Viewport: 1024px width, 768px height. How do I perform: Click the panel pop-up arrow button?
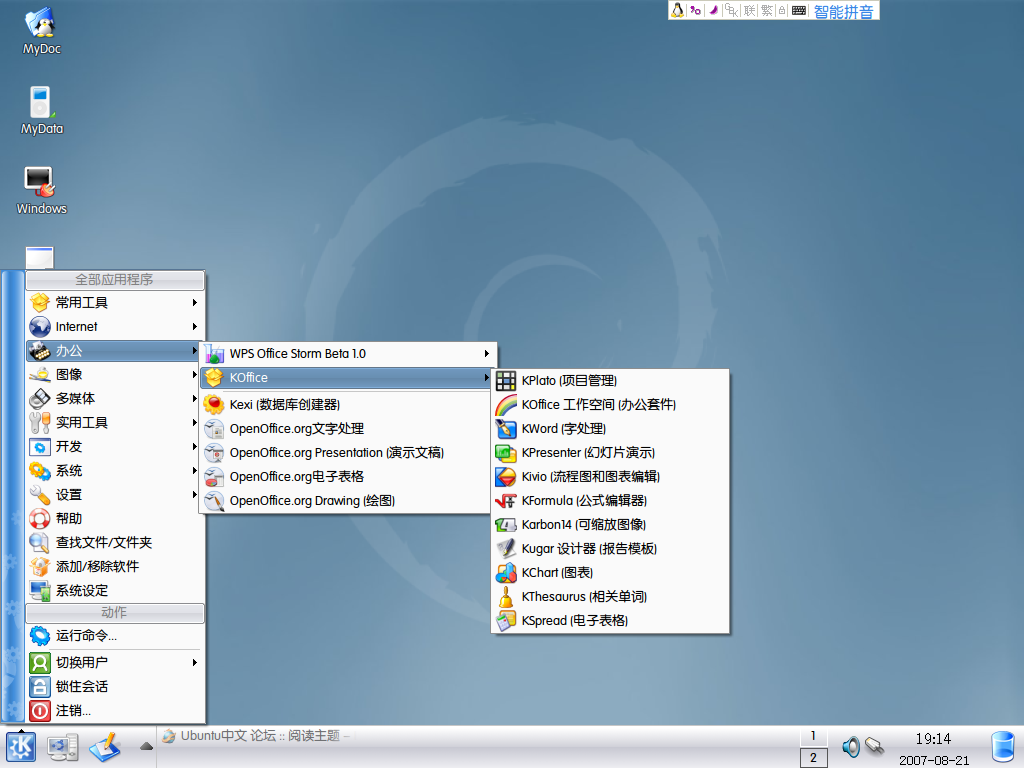(x=146, y=746)
